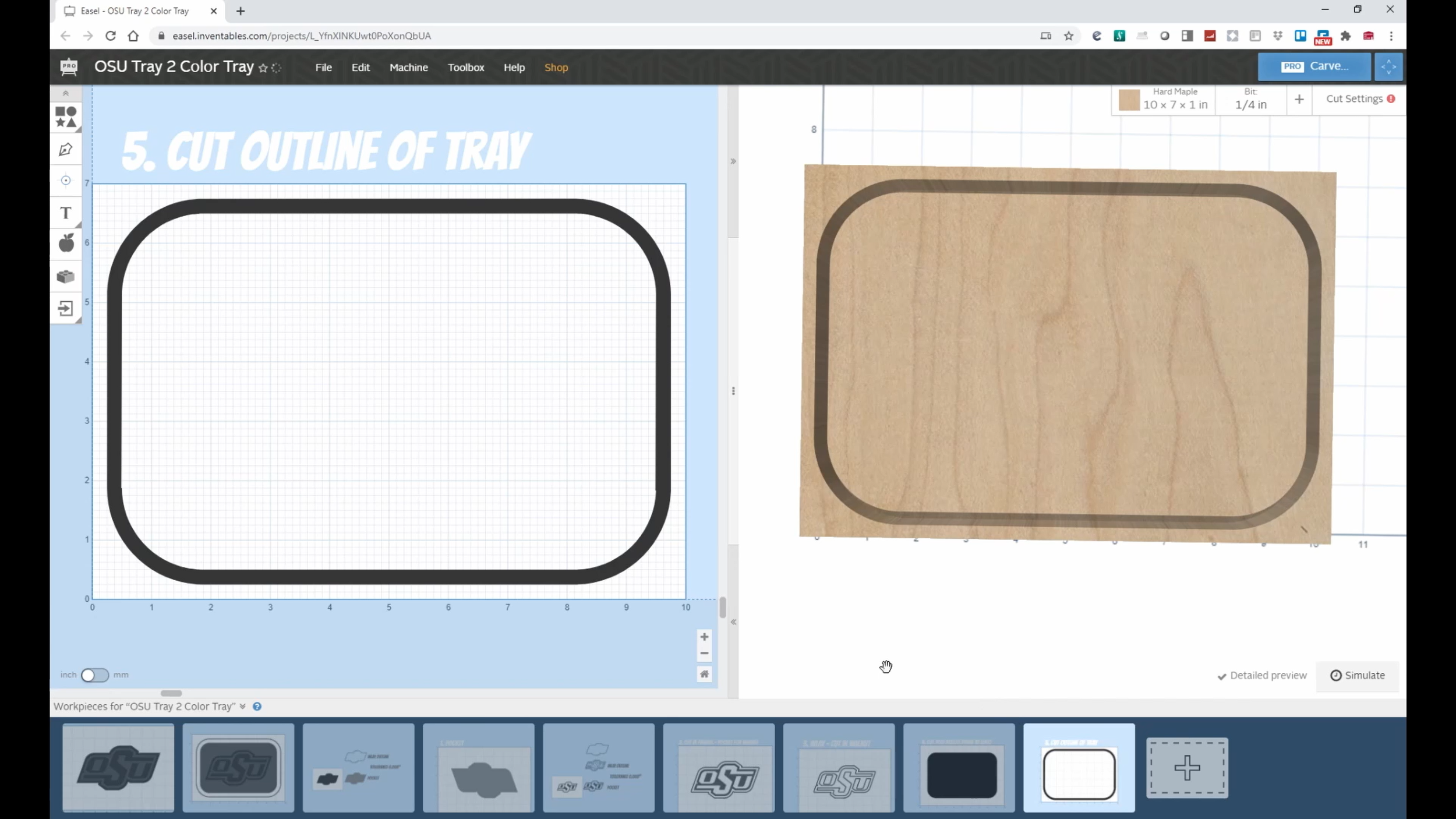The height and width of the screenshot is (819, 1456).
Task: Click the Import file icon
Action: pos(66,308)
